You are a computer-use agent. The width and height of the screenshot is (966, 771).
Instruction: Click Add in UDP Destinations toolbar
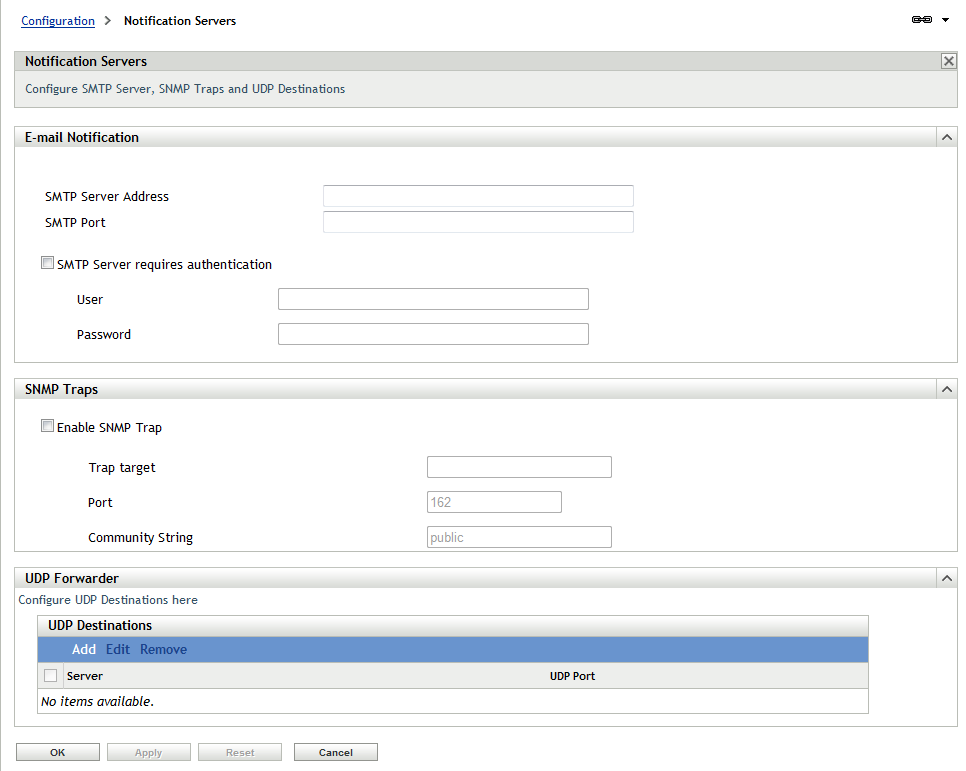(x=84, y=649)
